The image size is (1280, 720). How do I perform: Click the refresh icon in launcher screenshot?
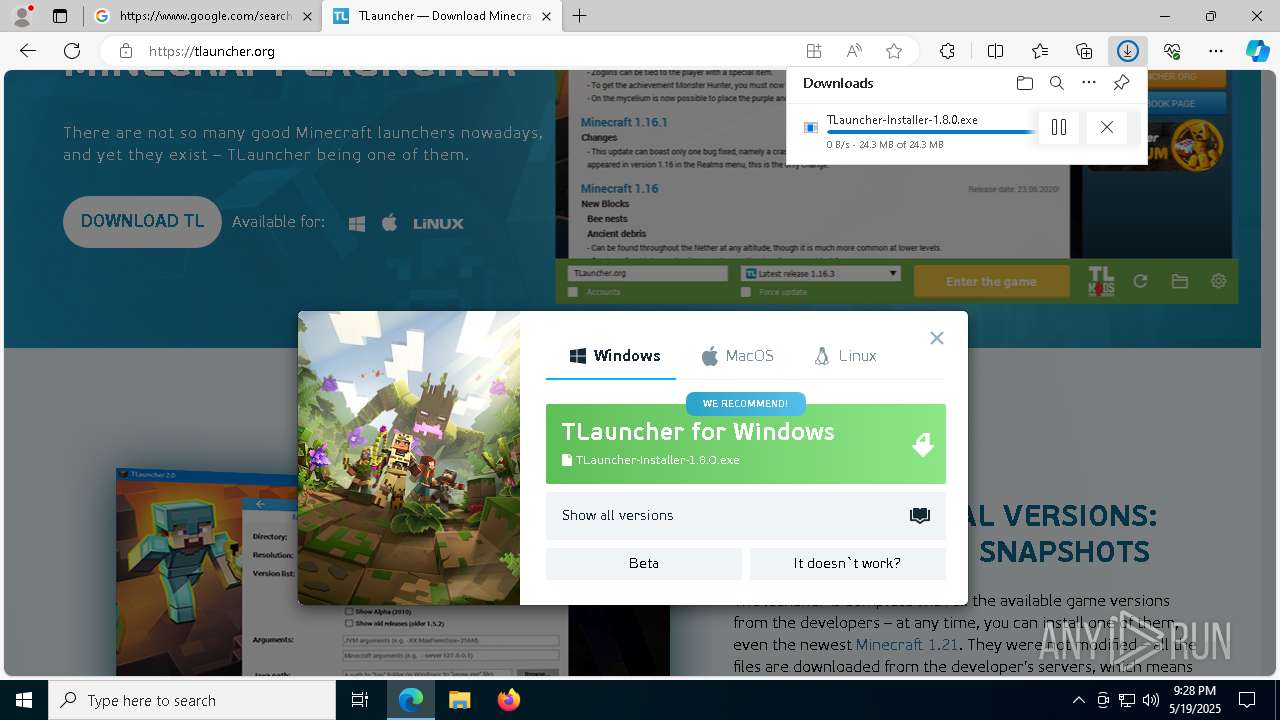1140,281
